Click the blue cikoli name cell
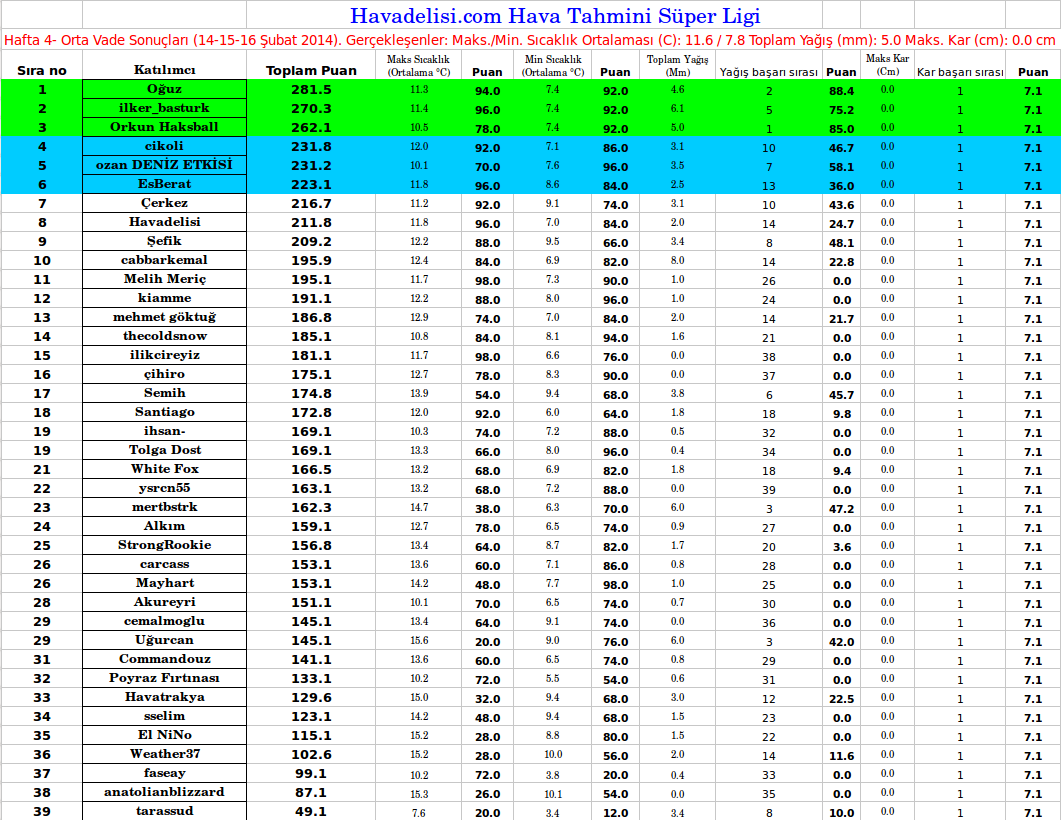 point(164,147)
